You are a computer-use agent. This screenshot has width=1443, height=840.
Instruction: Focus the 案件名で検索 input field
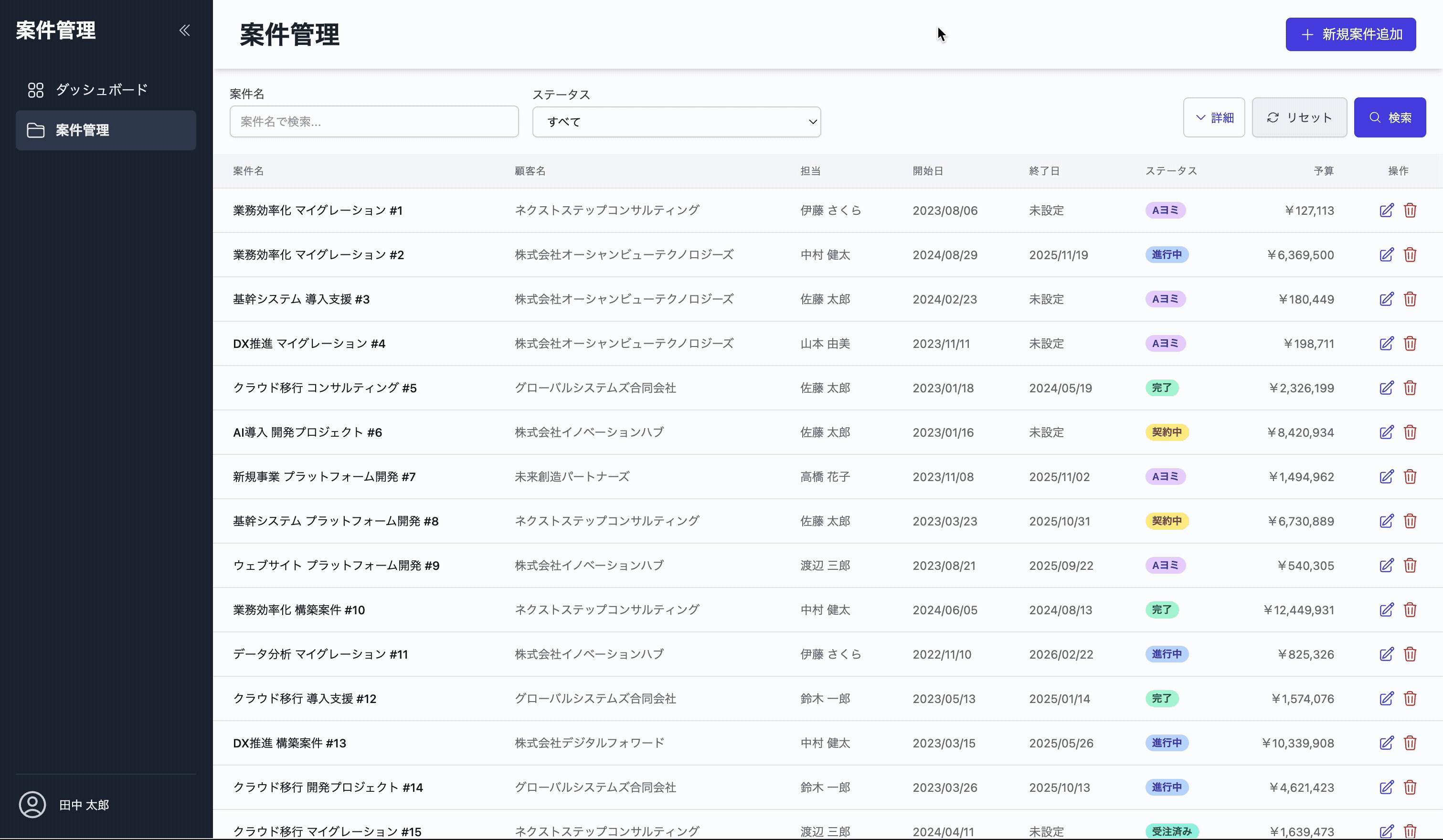[374, 121]
